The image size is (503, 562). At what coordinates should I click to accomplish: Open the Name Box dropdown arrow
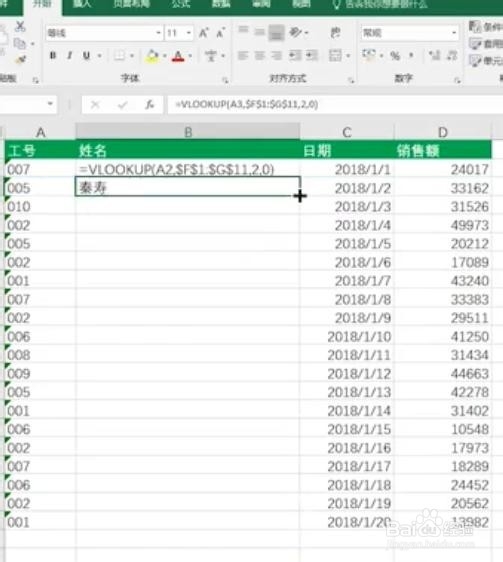(50, 104)
